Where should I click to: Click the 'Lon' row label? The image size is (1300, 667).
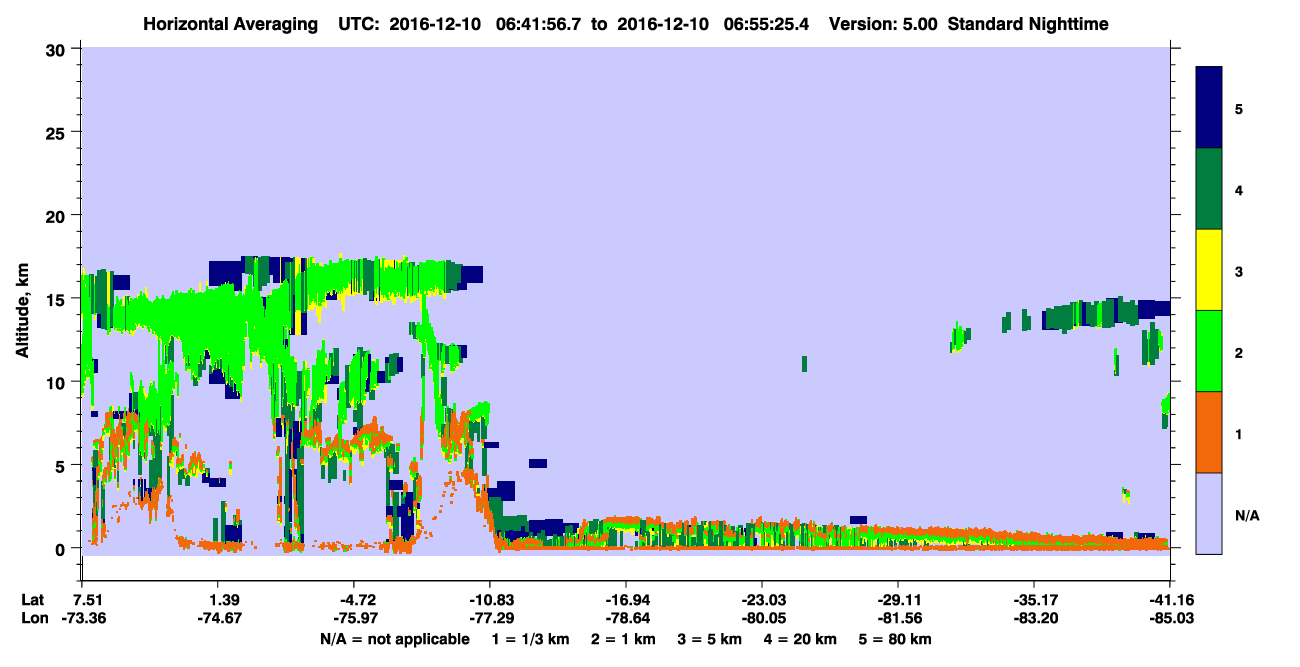click(33, 619)
